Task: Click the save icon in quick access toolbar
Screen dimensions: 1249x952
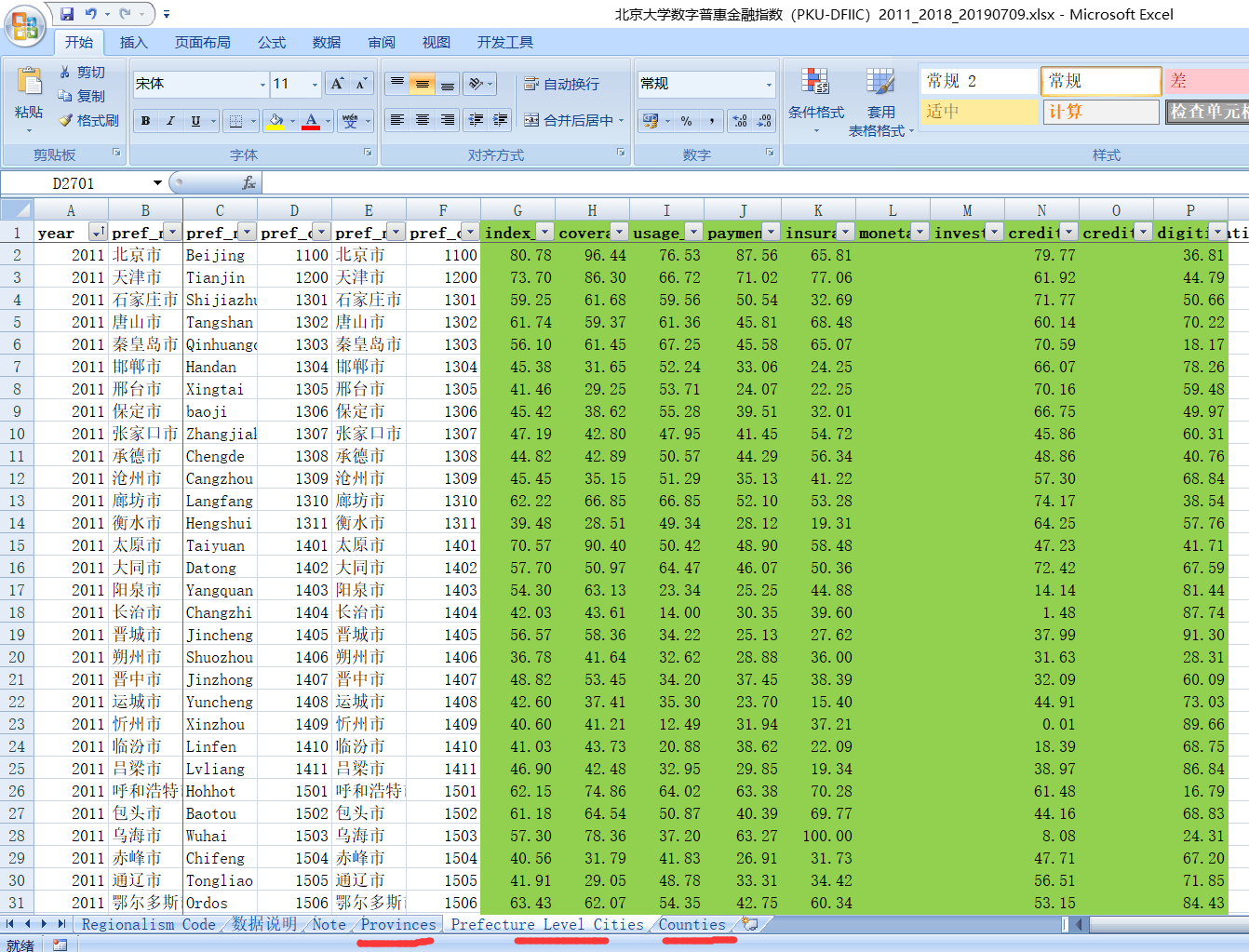Action: point(67,14)
